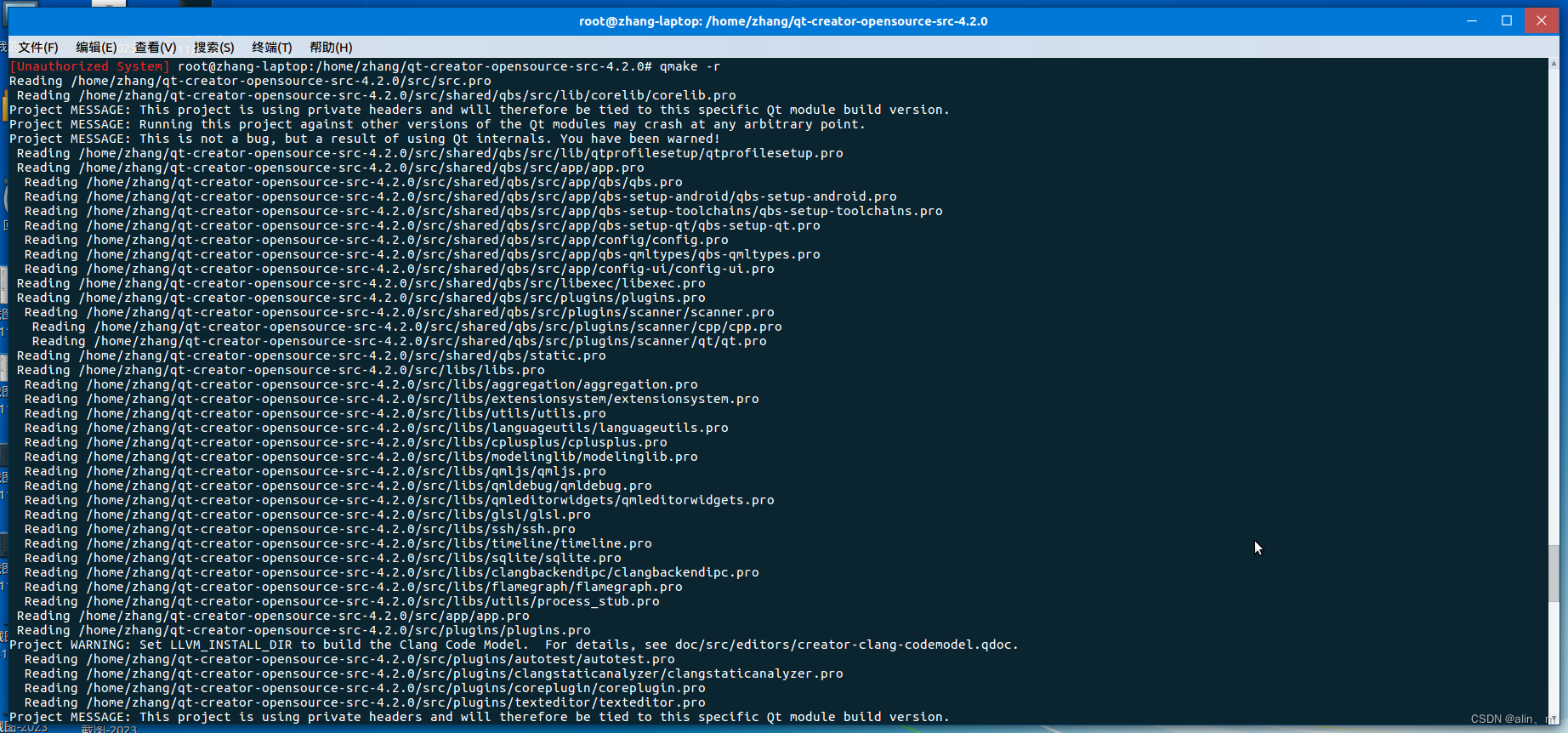Click the process_stub.pro line

click(342, 601)
